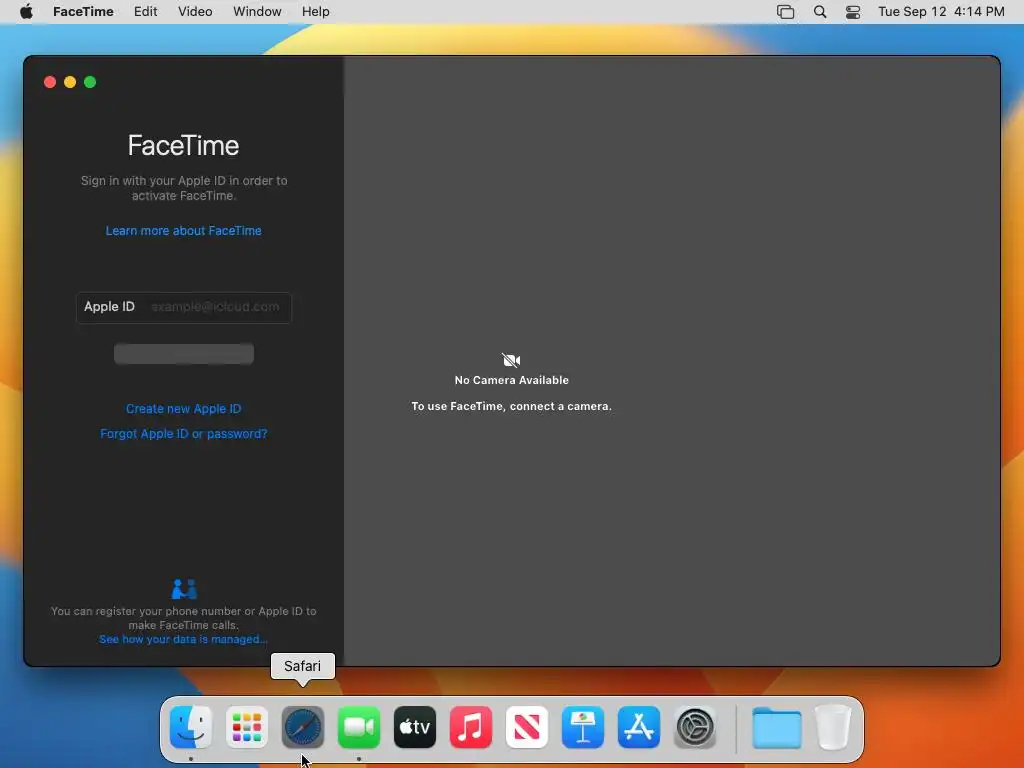Open App Store from Dock
This screenshot has width=1024, height=768.
[639, 727]
